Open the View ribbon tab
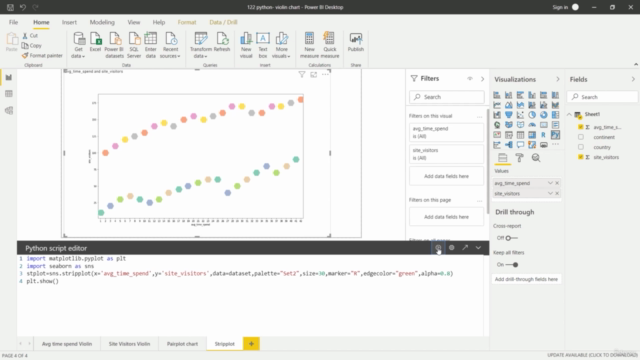Image resolution: width=640 pixels, height=360 pixels. [133, 22]
